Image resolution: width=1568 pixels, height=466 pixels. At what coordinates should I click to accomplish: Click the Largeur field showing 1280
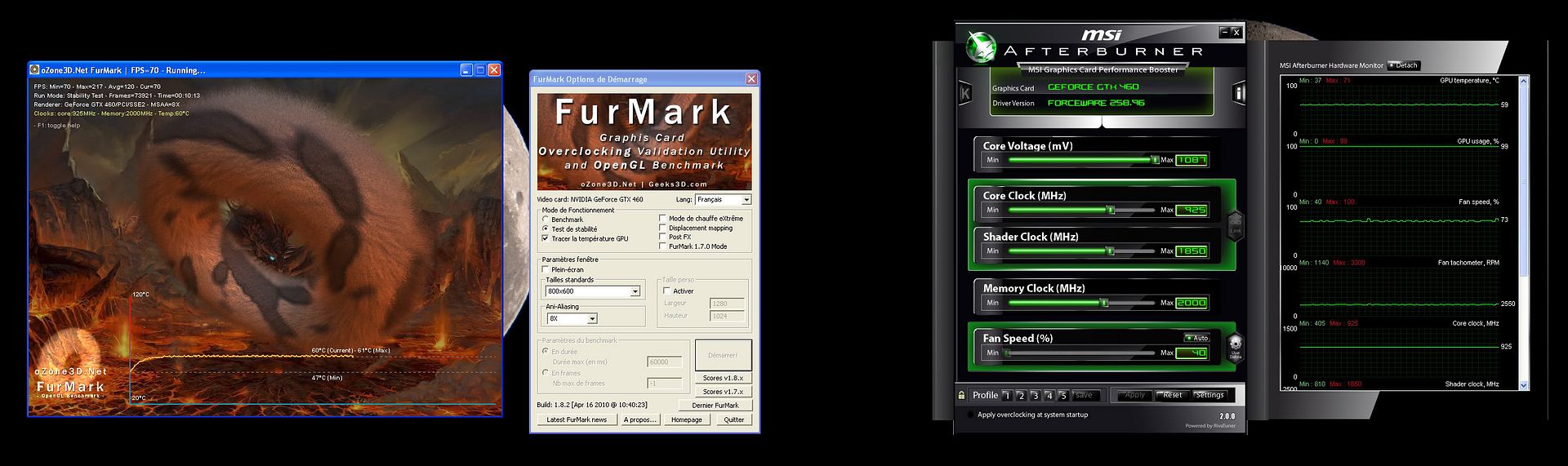click(727, 303)
